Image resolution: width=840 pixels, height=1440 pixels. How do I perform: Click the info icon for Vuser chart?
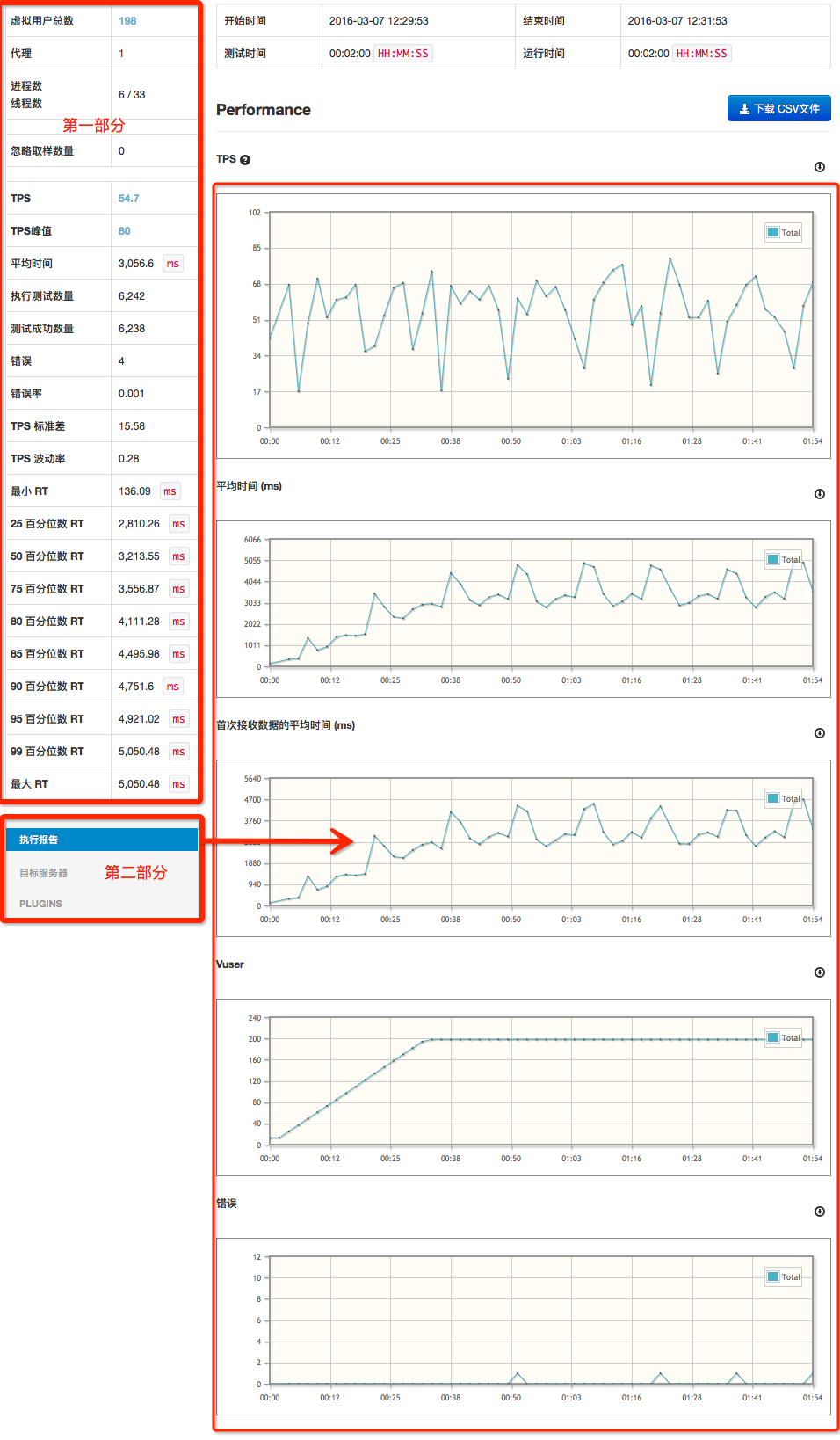pyautogui.click(x=820, y=972)
